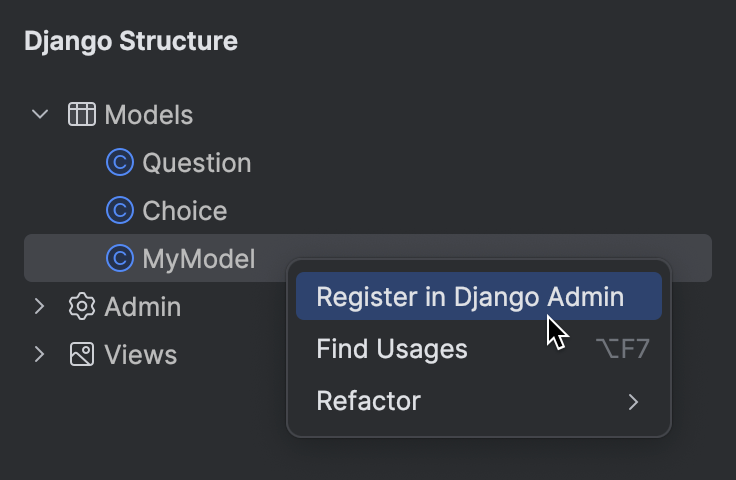Select the MyModel label in tree
Viewport: 736px width, 480px height.
(198, 259)
